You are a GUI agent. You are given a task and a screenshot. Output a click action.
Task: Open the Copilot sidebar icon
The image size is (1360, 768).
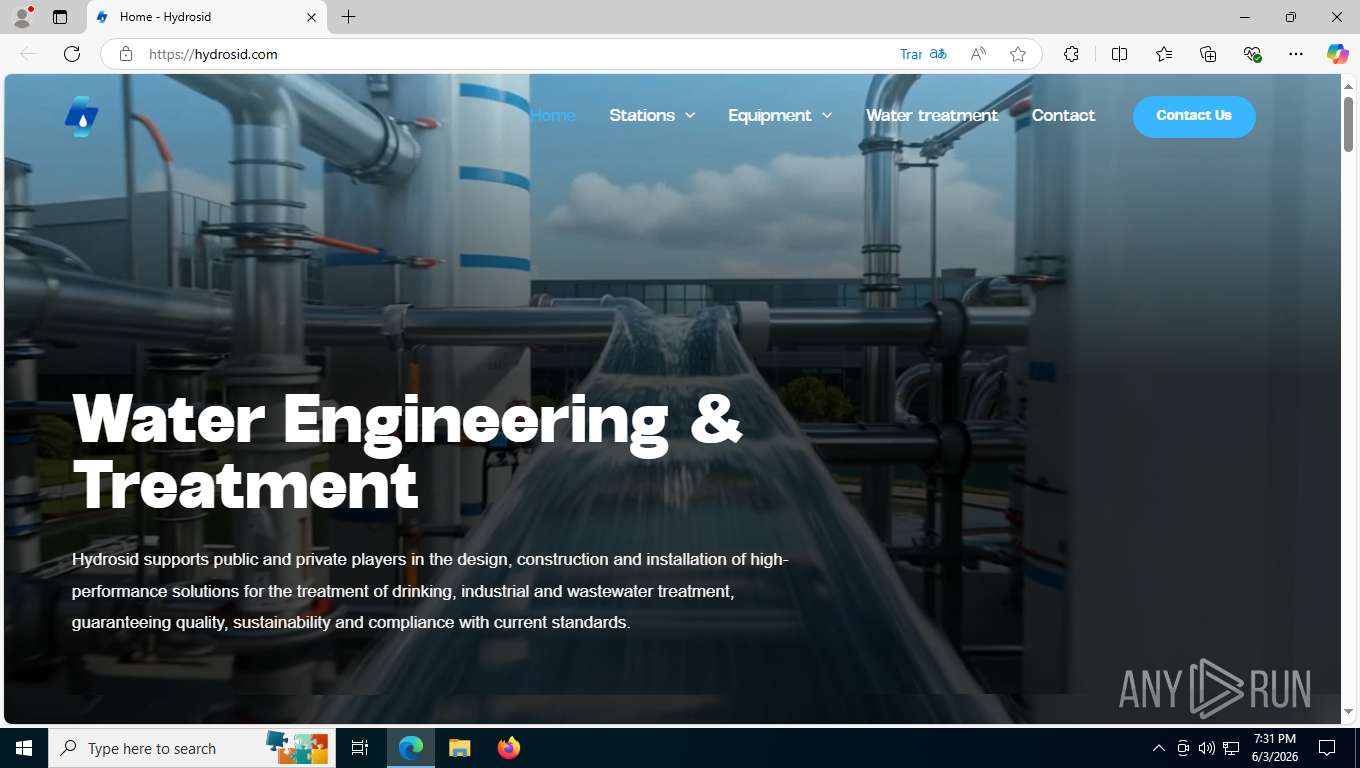1338,54
